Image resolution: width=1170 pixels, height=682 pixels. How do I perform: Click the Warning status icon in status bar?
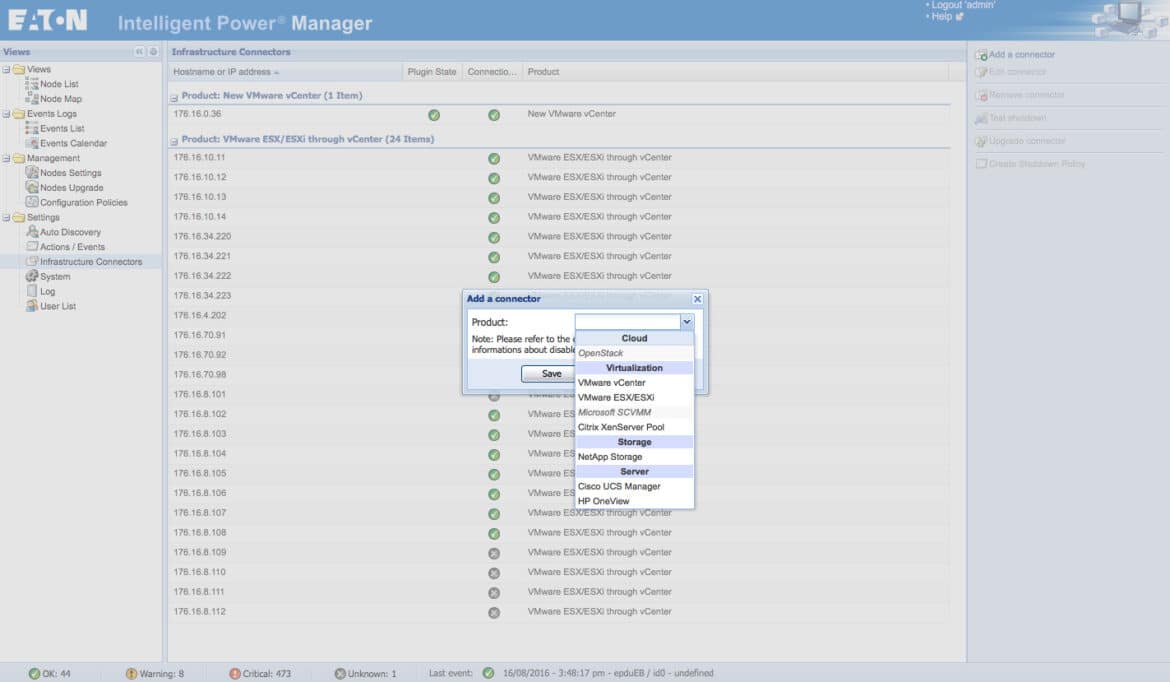(131, 673)
